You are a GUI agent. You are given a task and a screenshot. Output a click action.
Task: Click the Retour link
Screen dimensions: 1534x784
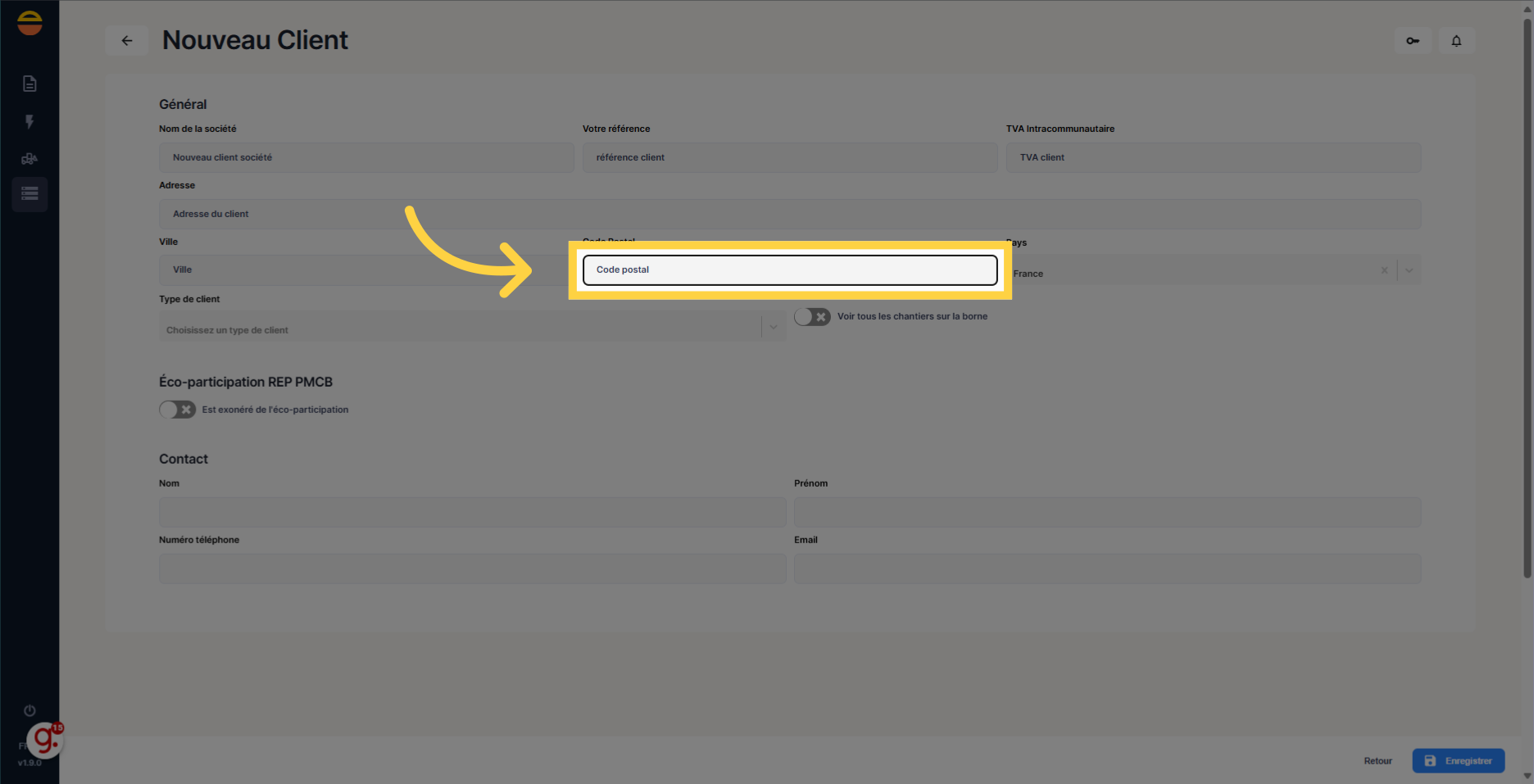[x=1377, y=761]
